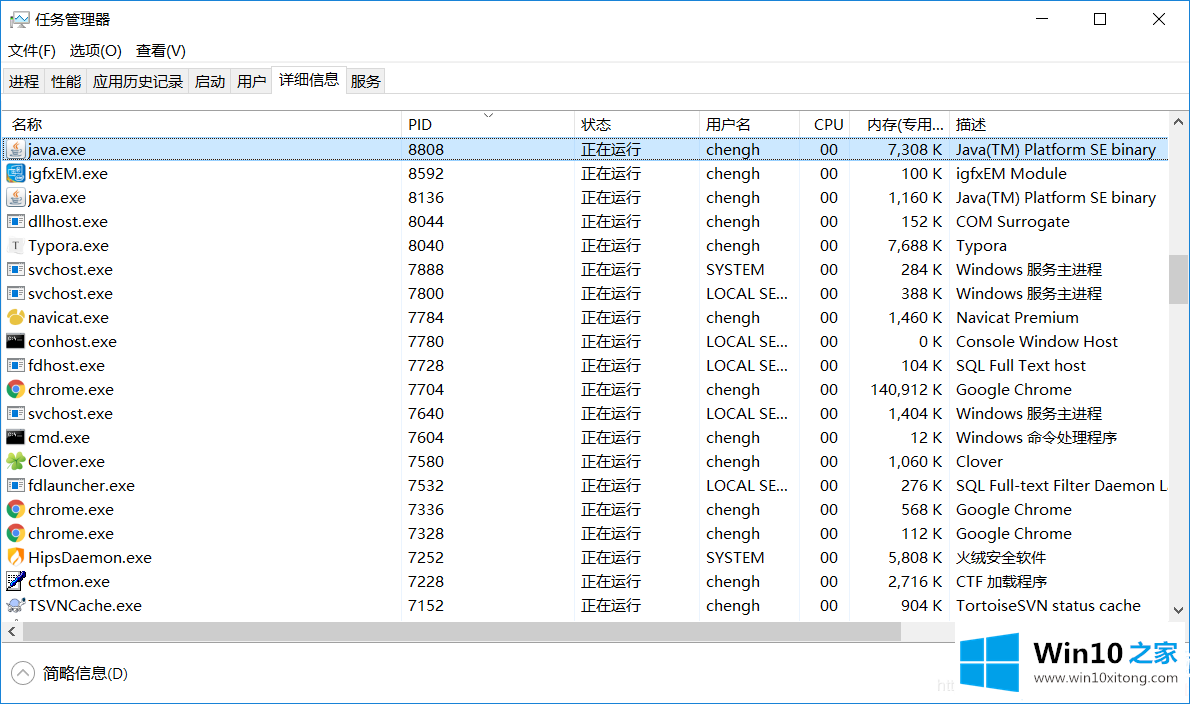Click the COM Surrogate description
The height and width of the screenshot is (704, 1190).
(1012, 222)
